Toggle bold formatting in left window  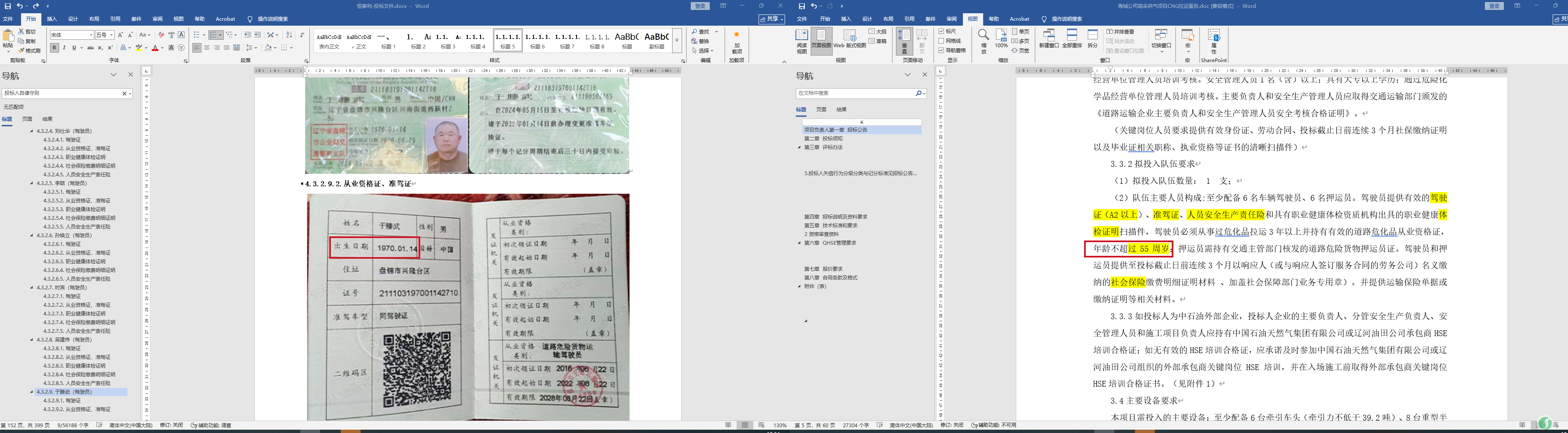click(54, 48)
